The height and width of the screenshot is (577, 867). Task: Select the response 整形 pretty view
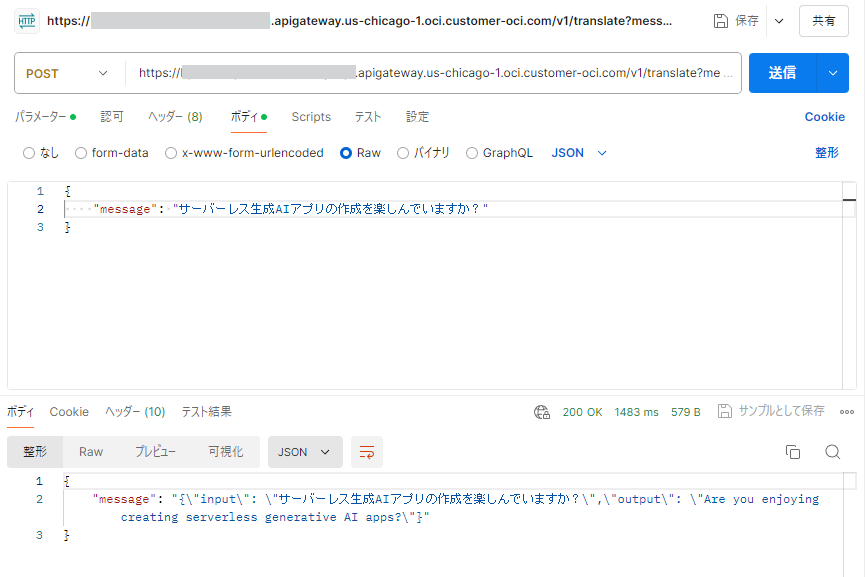(35, 452)
